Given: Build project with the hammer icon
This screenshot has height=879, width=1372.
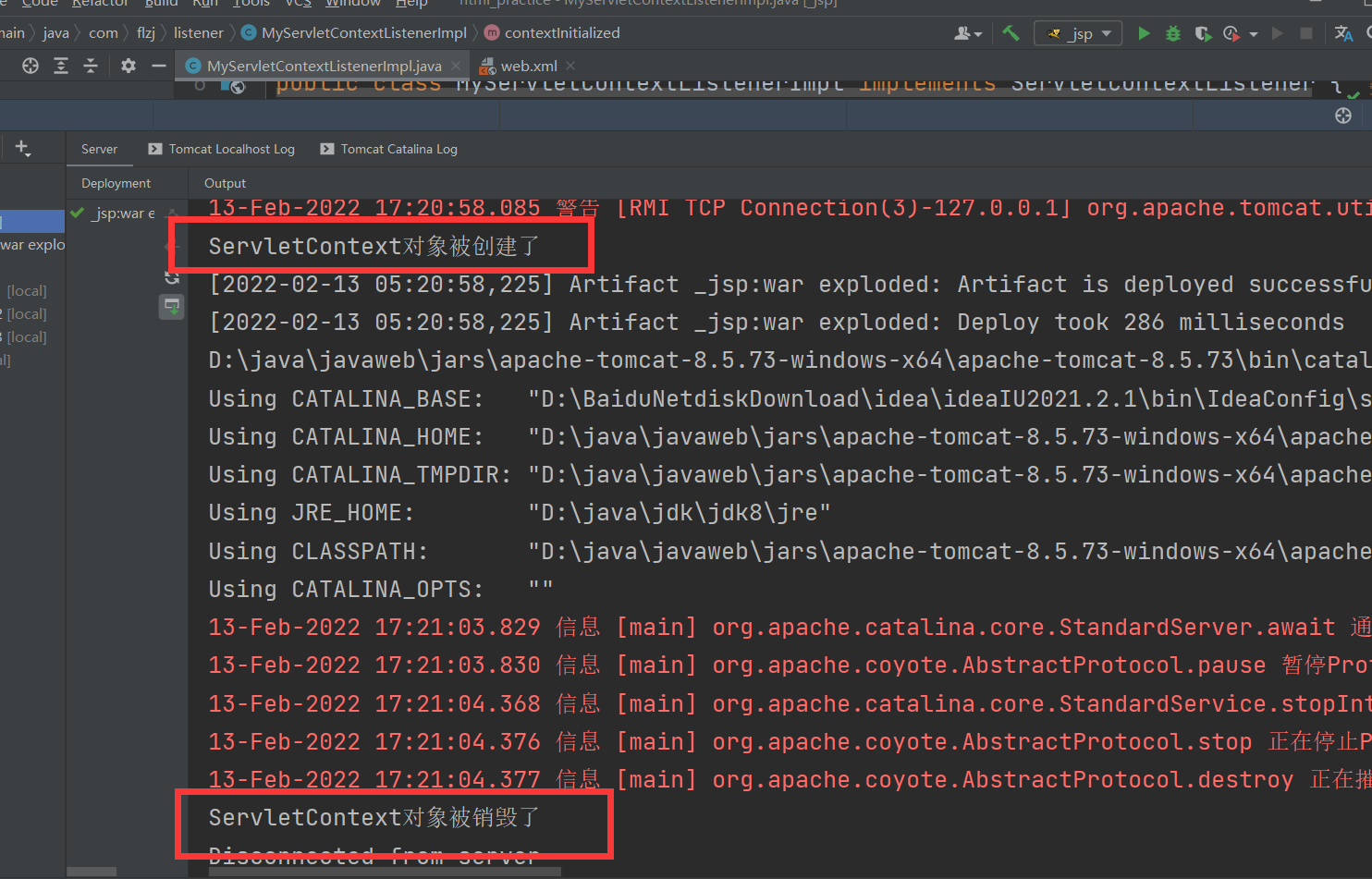Looking at the screenshot, I should point(1011,33).
